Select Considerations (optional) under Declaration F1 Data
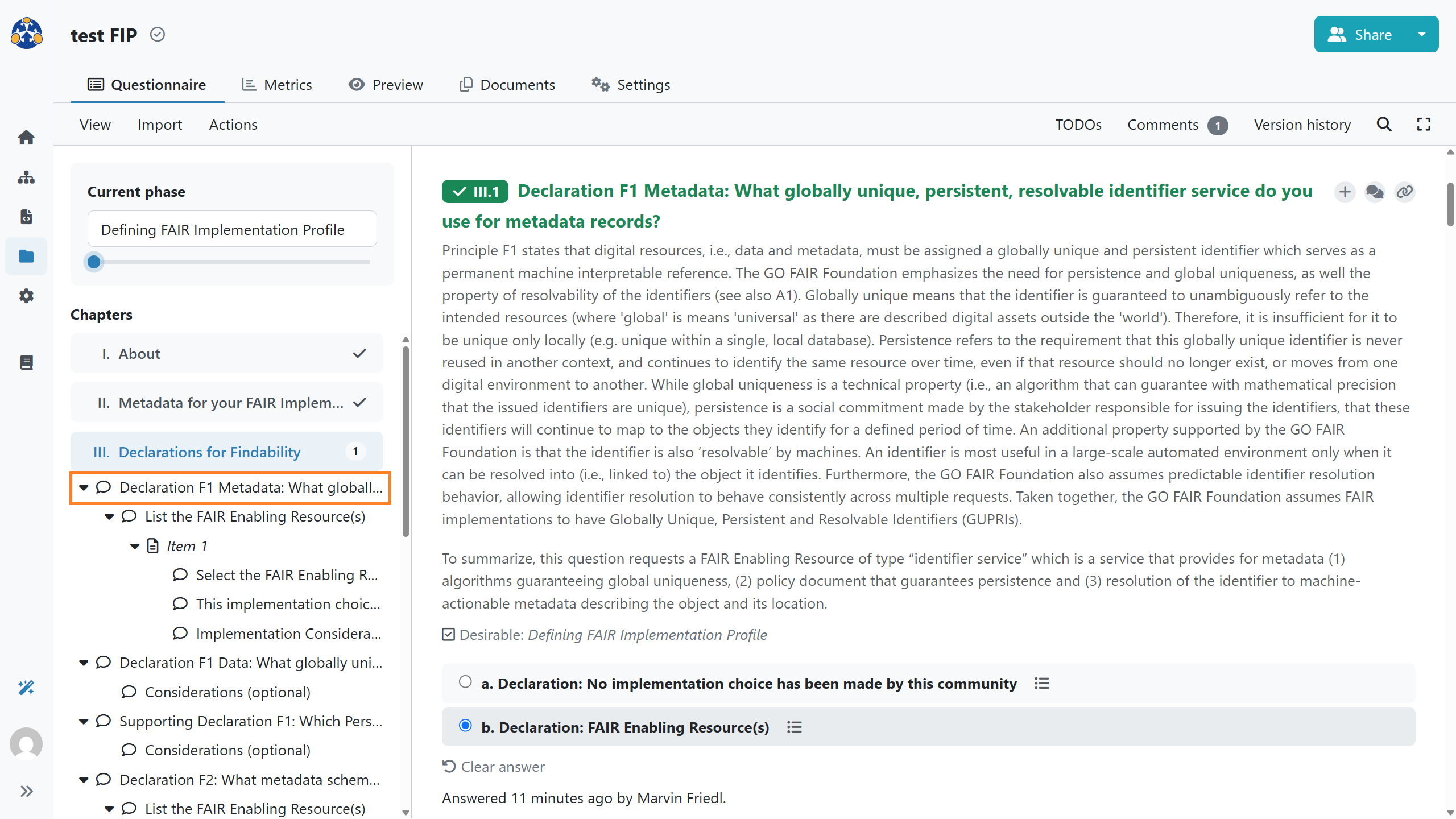 (x=216, y=692)
